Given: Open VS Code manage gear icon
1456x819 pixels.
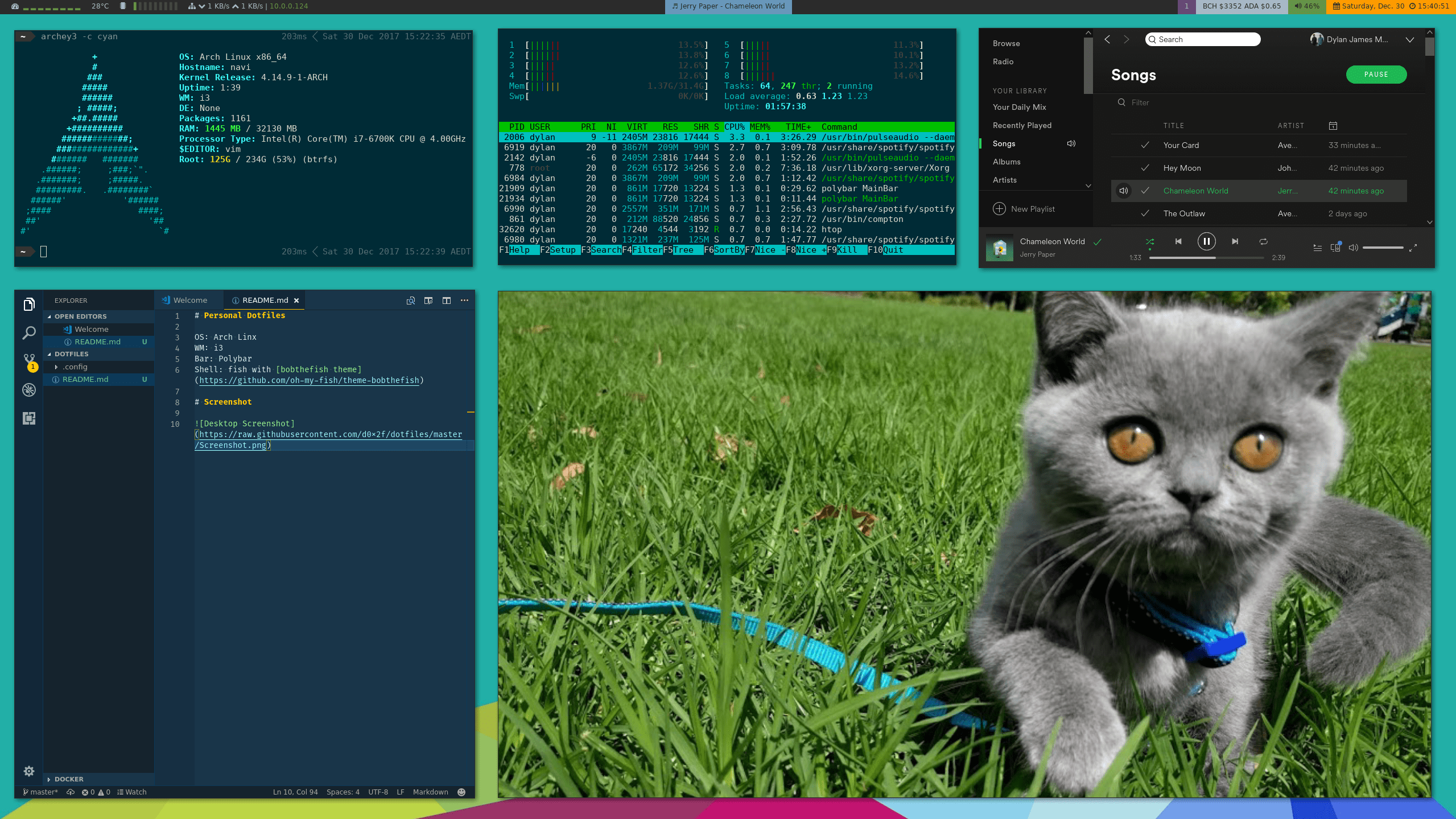Looking at the screenshot, I should click(x=29, y=771).
